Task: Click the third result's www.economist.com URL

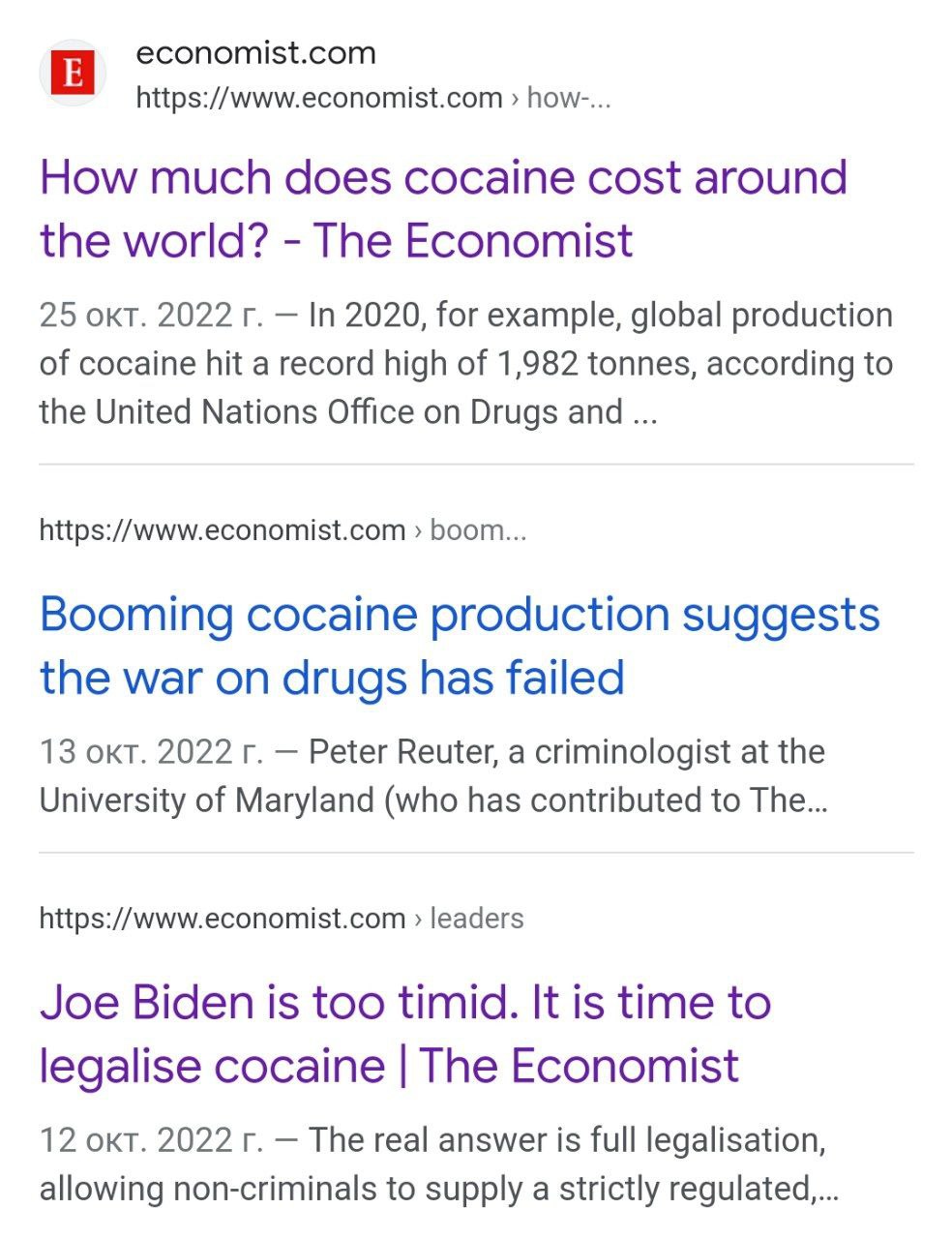Action: point(223,919)
